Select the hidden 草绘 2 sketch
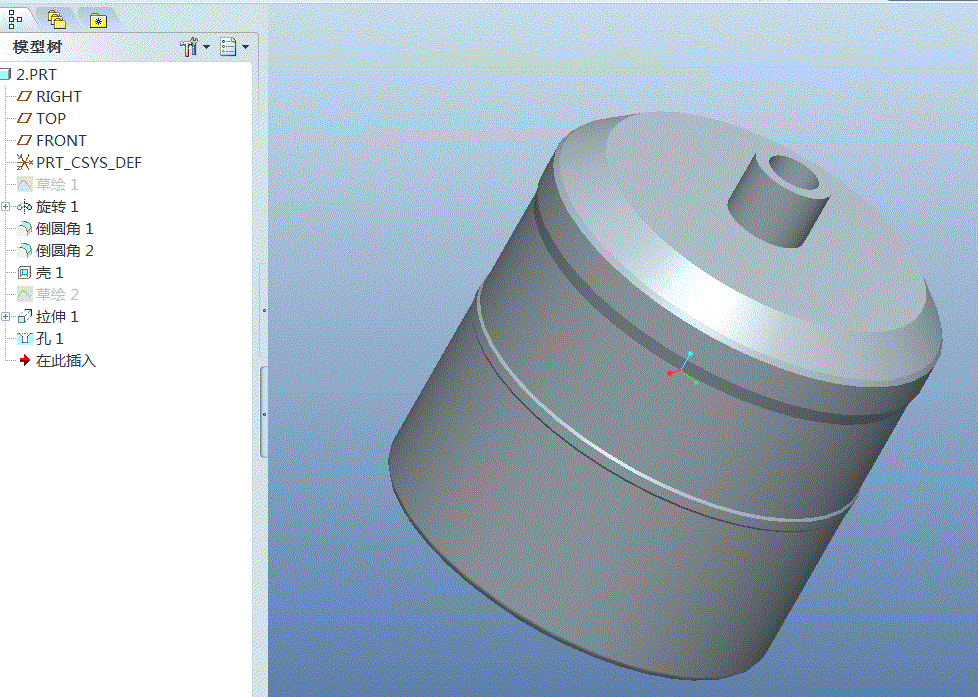 57,295
